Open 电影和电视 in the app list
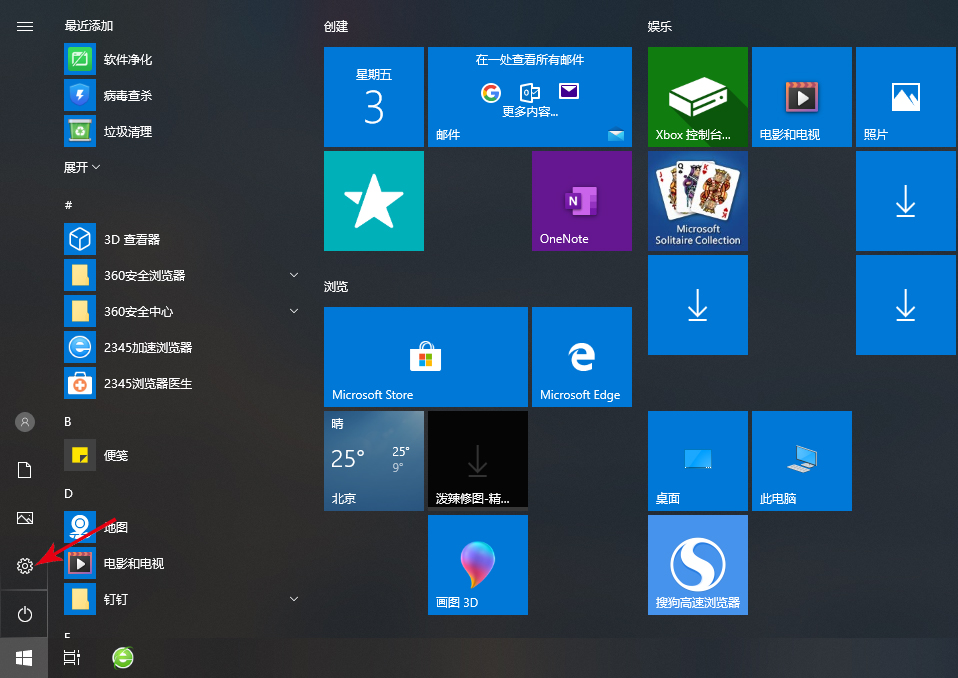Screen dimensions: 958x678 point(182,563)
